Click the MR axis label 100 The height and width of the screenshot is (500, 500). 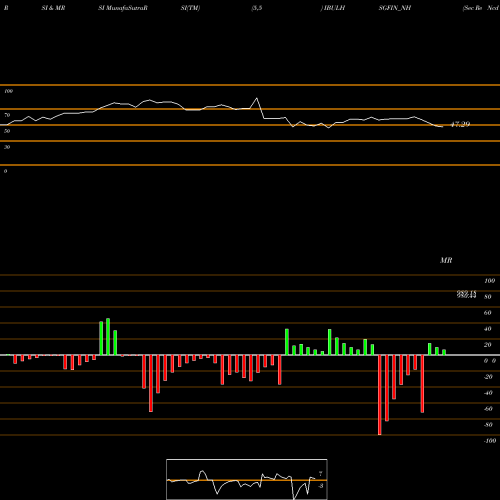(489, 281)
